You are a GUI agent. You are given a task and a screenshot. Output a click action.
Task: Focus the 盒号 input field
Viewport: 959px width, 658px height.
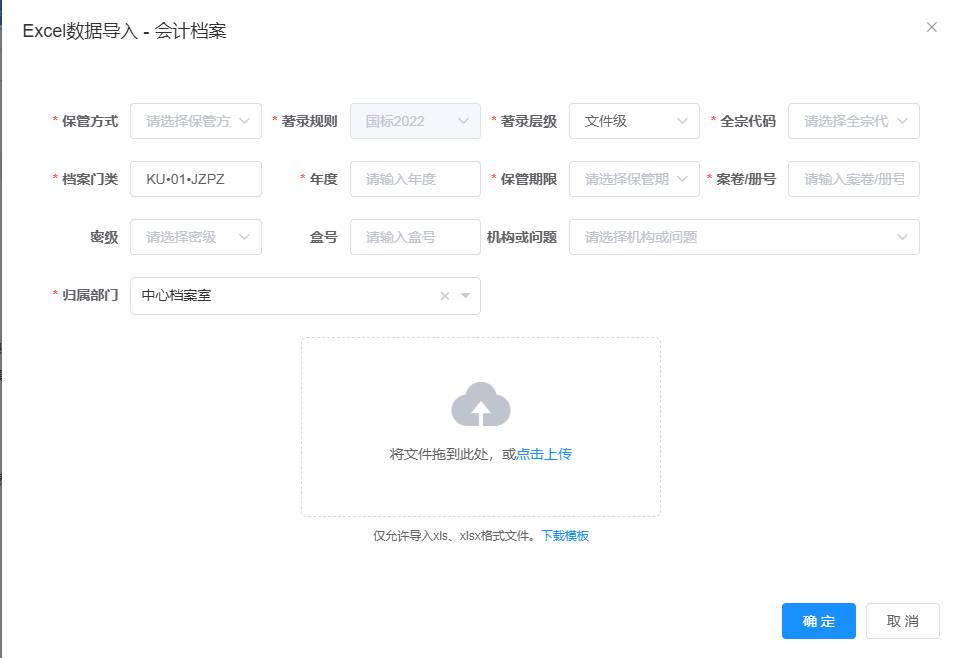(415, 237)
